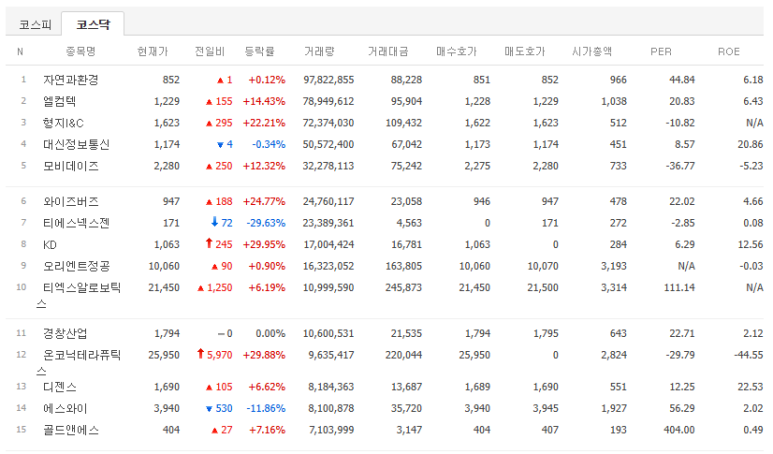Click the 시가총액 column header
Image resolution: width=773 pixels, height=454 pixels.
(592, 51)
